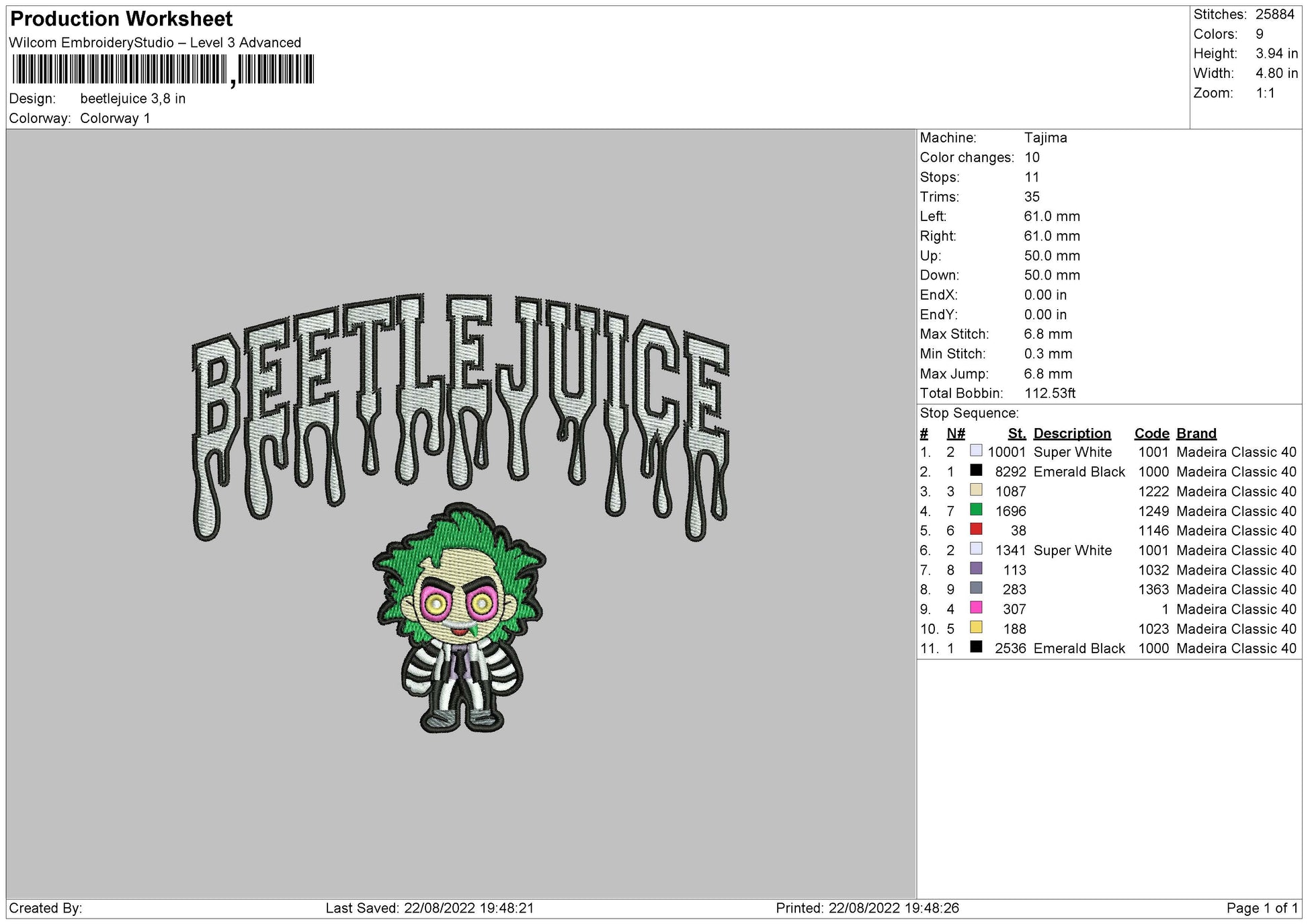Click the "Color changes:" label
The height and width of the screenshot is (924, 1308).
tap(967, 157)
